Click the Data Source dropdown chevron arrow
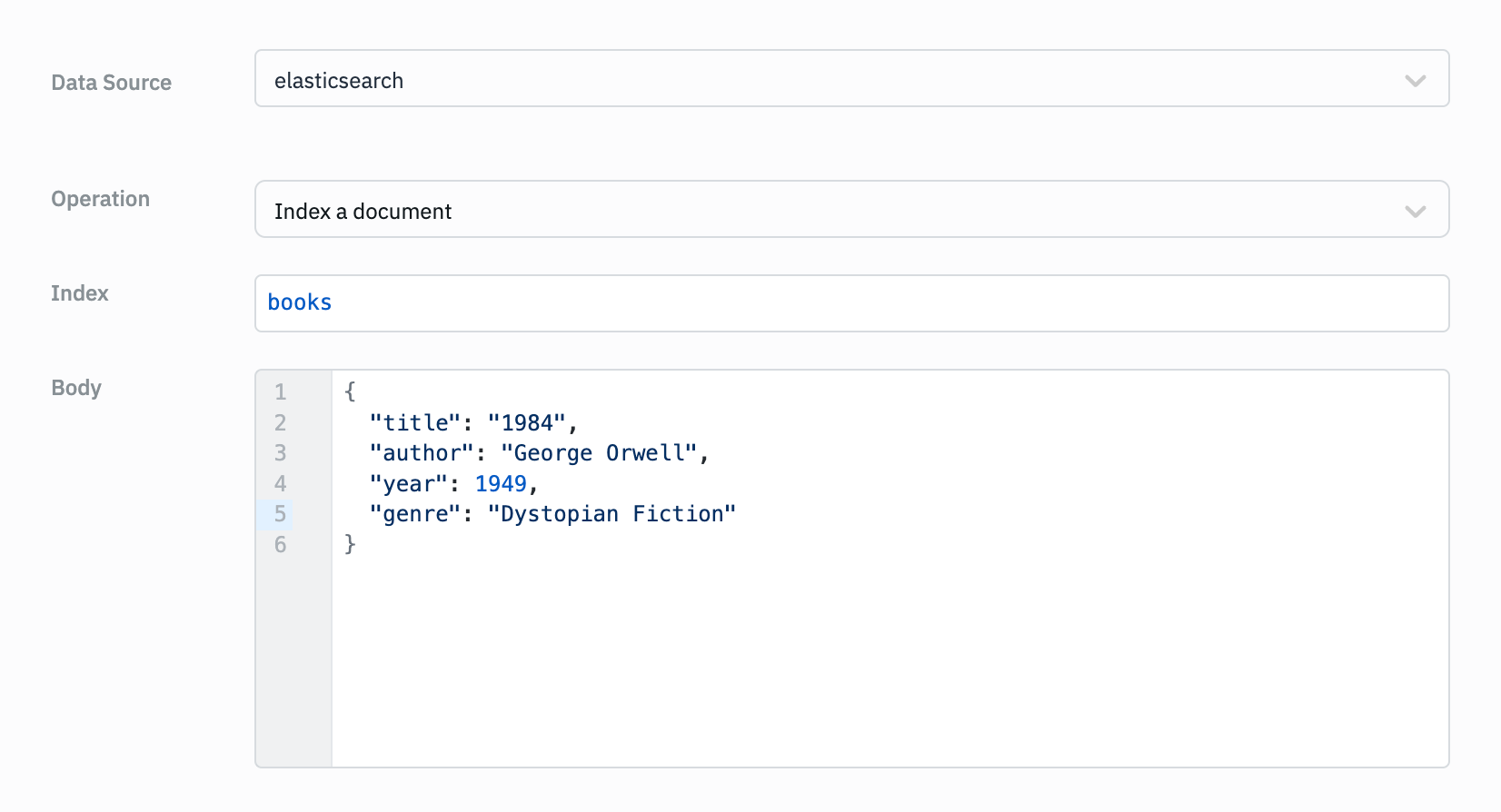Viewport: 1501px width, 812px height. [1415, 81]
